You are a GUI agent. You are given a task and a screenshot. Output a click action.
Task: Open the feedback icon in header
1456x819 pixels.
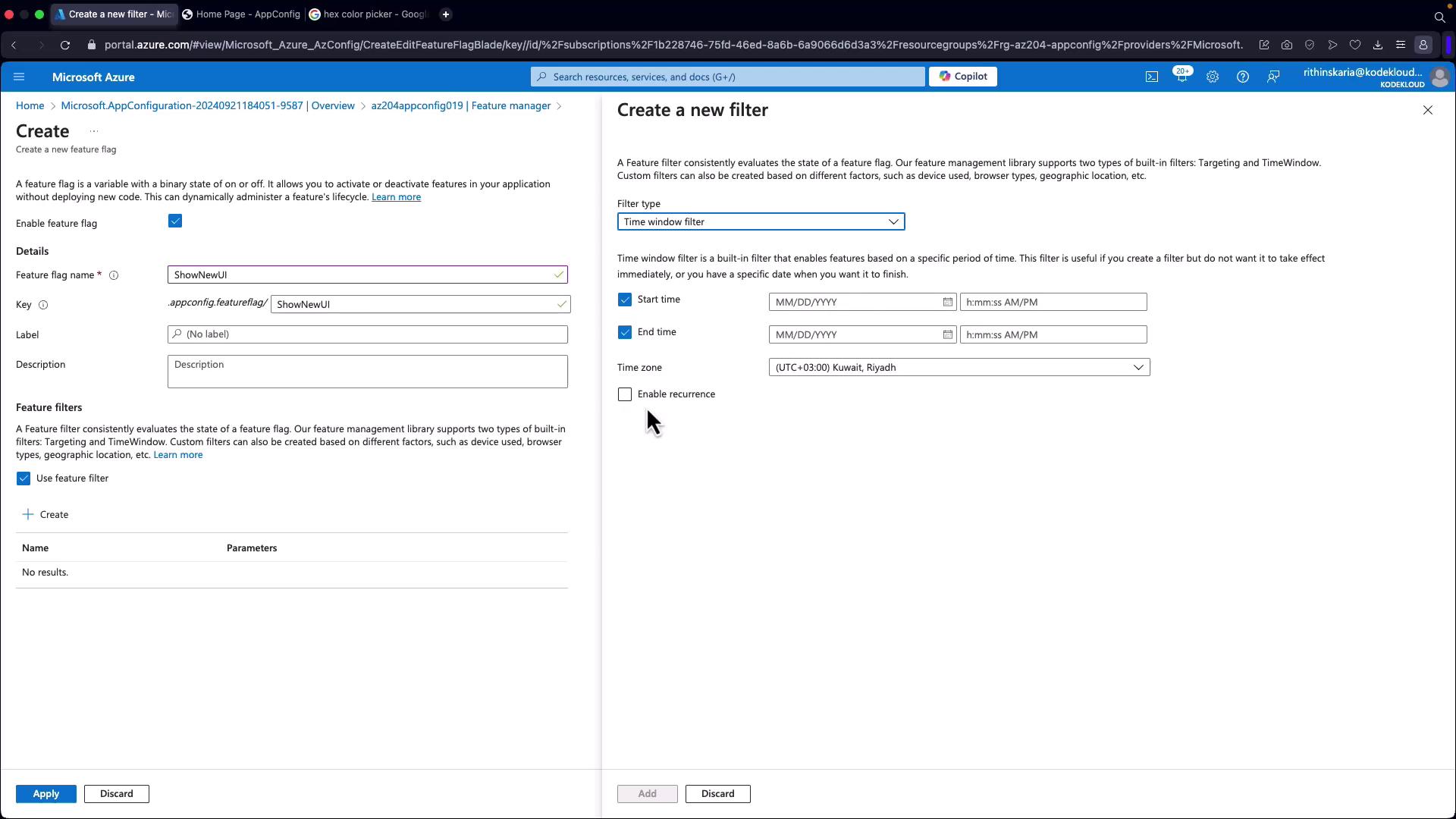point(1272,77)
